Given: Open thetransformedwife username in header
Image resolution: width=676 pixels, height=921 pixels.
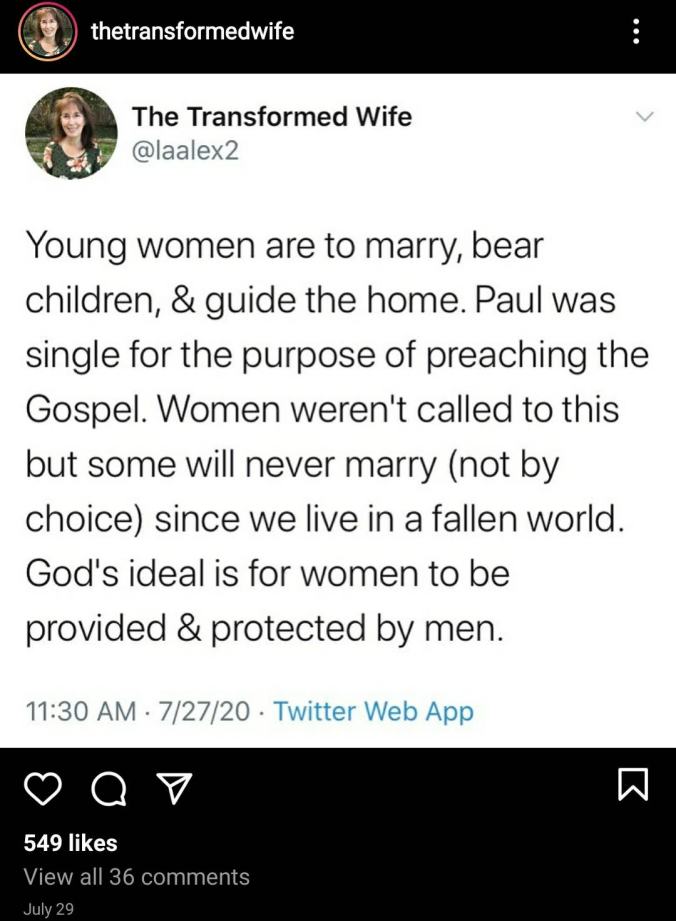Looking at the screenshot, I should coord(192,31).
